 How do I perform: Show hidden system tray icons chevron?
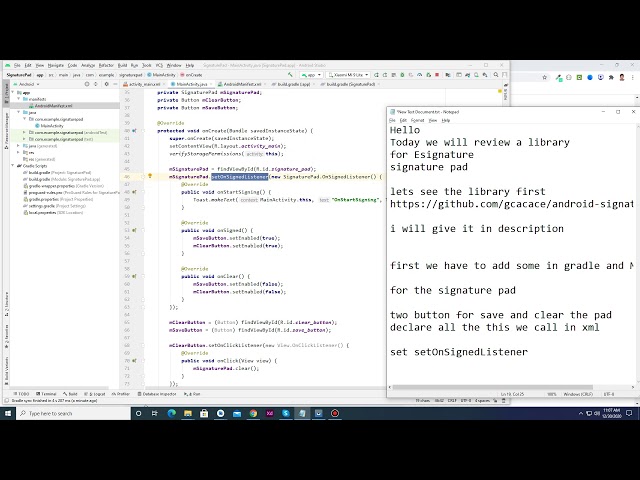tap(581, 413)
